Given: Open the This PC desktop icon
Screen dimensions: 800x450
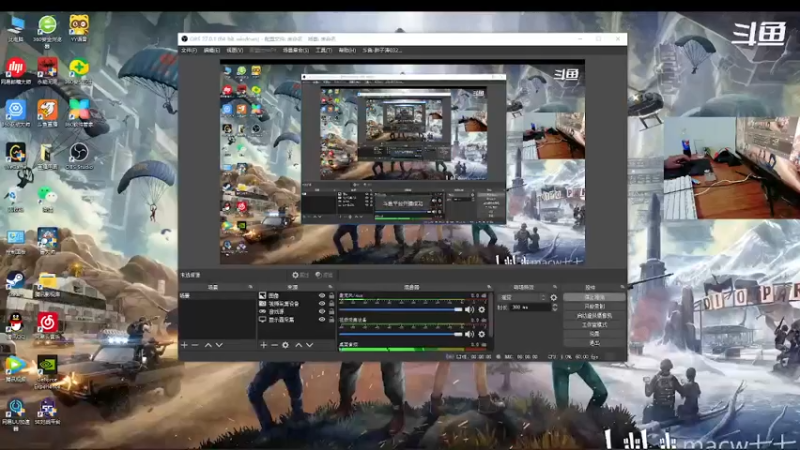Looking at the screenshot, I should pyautogui.click(x=15, y=28).
